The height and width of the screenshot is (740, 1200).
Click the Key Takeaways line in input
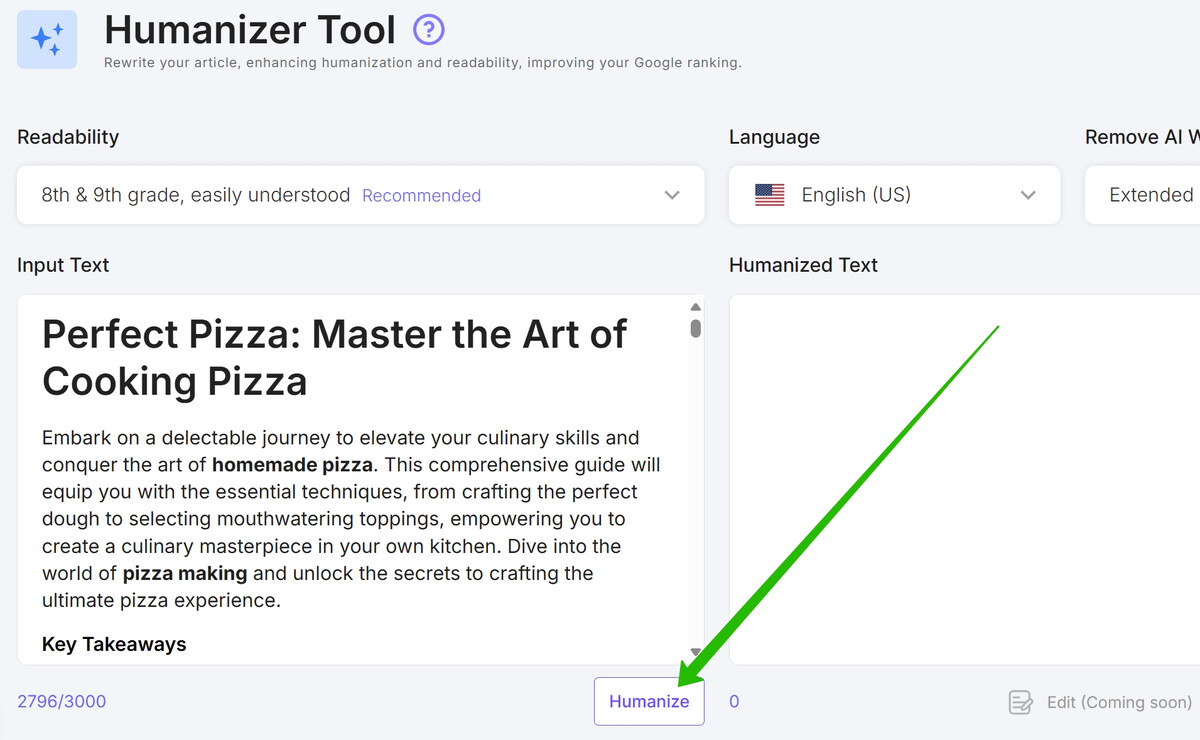point(114,644)
